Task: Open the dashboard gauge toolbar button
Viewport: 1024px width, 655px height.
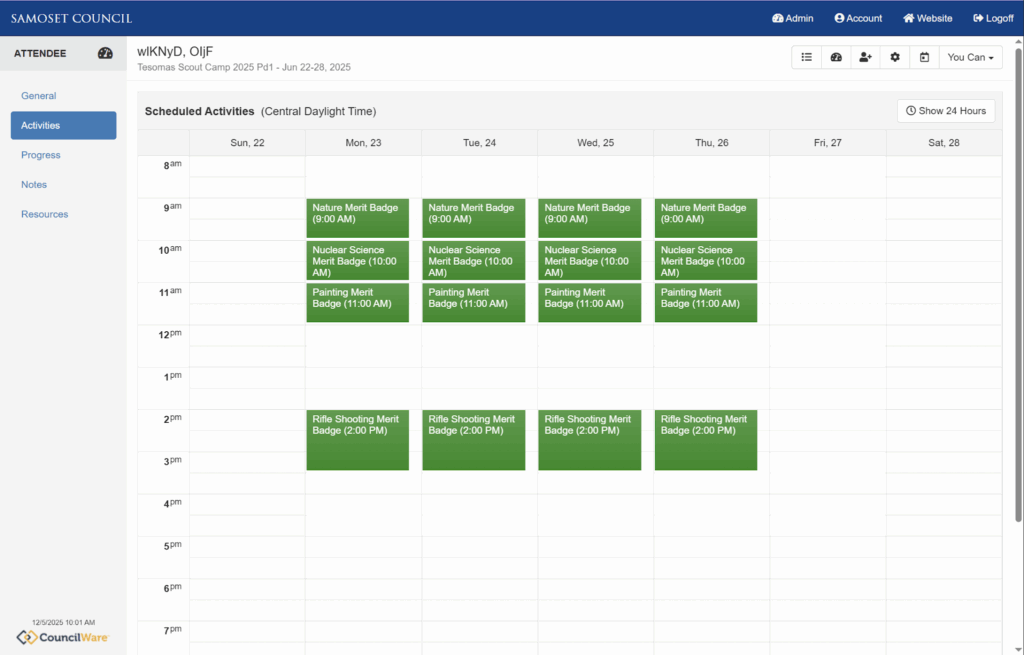Action: [836, 58]
